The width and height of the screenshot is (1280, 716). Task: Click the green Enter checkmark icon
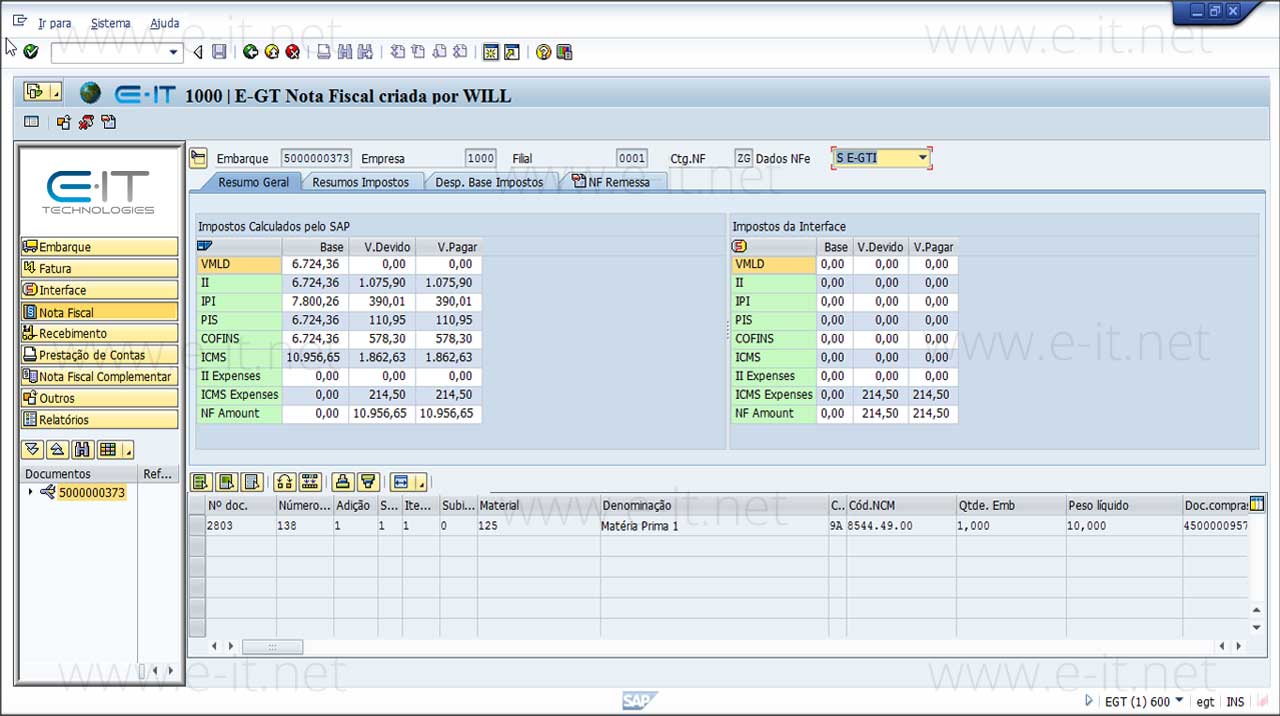pos(31,52)
